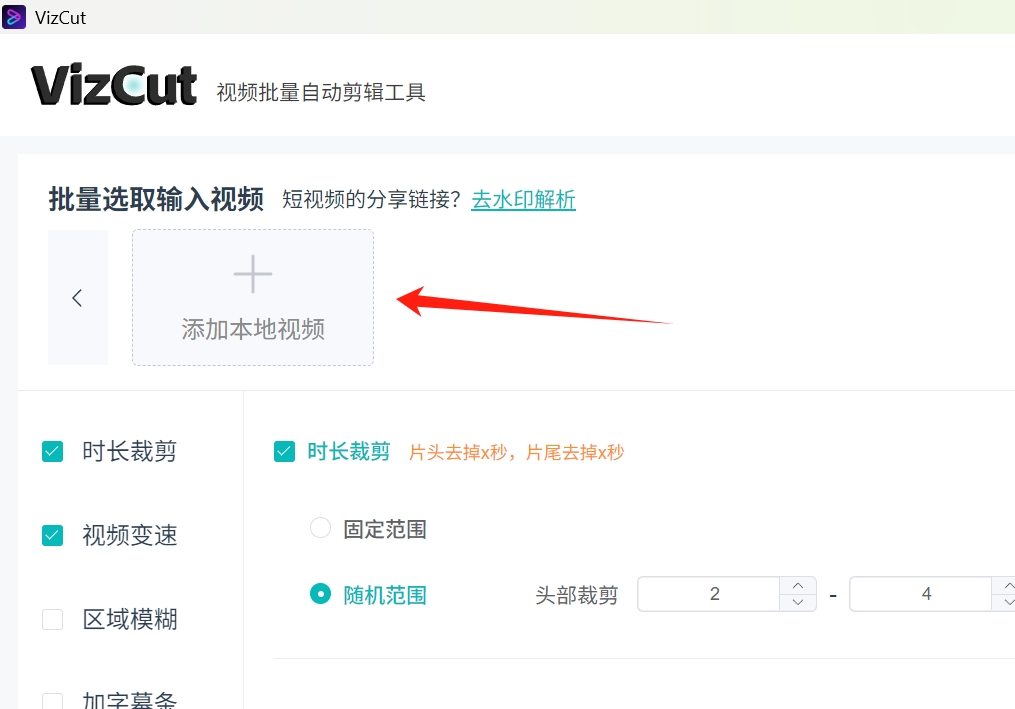Screen dimensions: 1015x709
Task: Click the VizCut logo at page top
Action: click(113, 85)
